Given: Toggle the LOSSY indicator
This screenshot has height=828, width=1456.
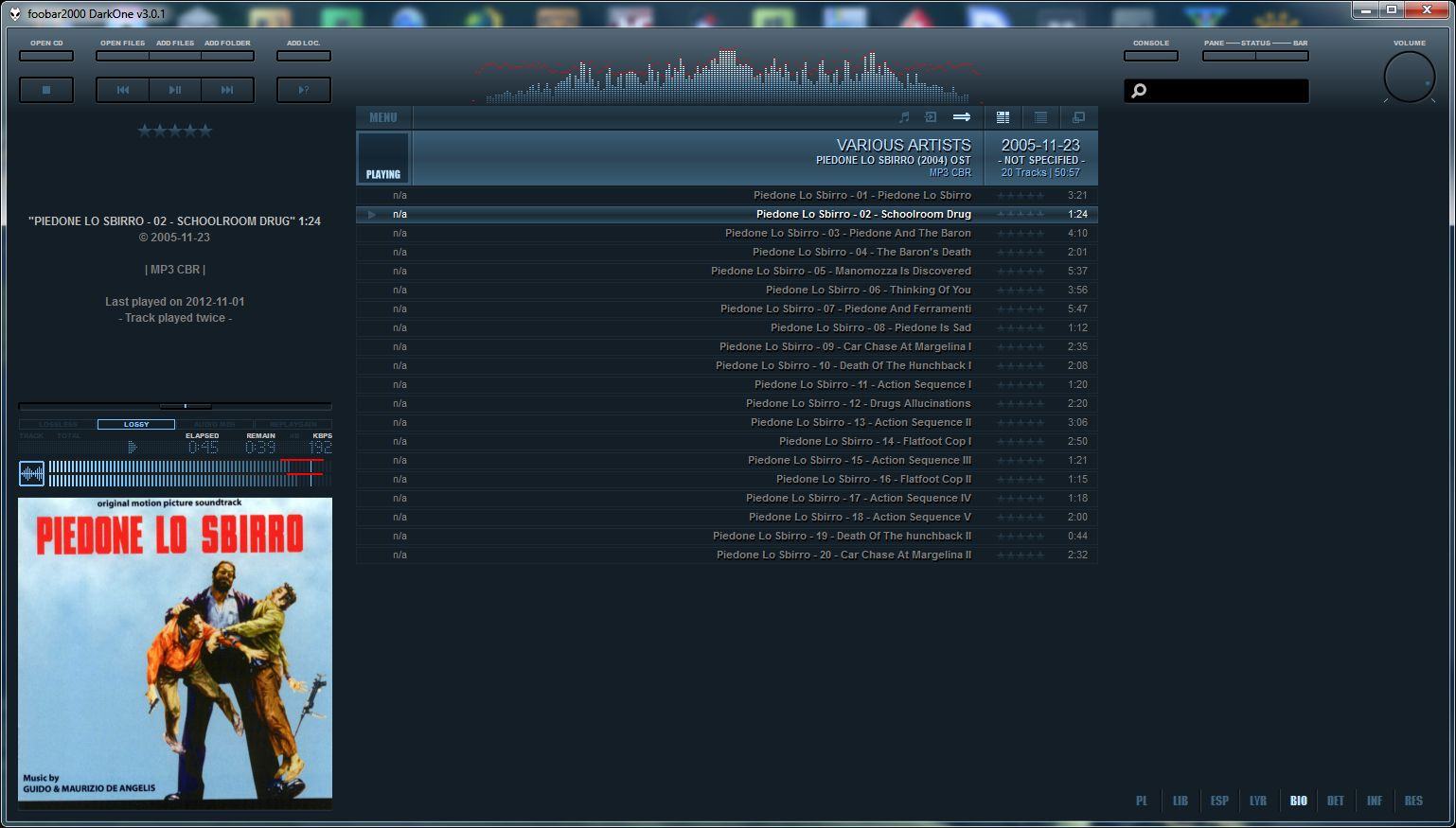Looking at the screenshot, I should [x=136, y=424].
